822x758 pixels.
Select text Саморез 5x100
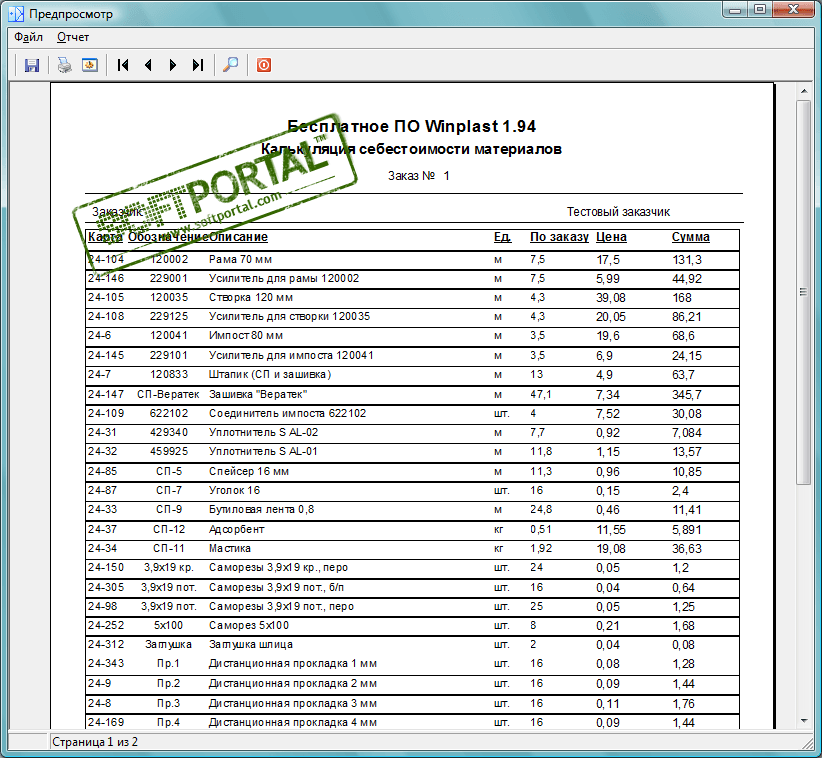(249, 625)
